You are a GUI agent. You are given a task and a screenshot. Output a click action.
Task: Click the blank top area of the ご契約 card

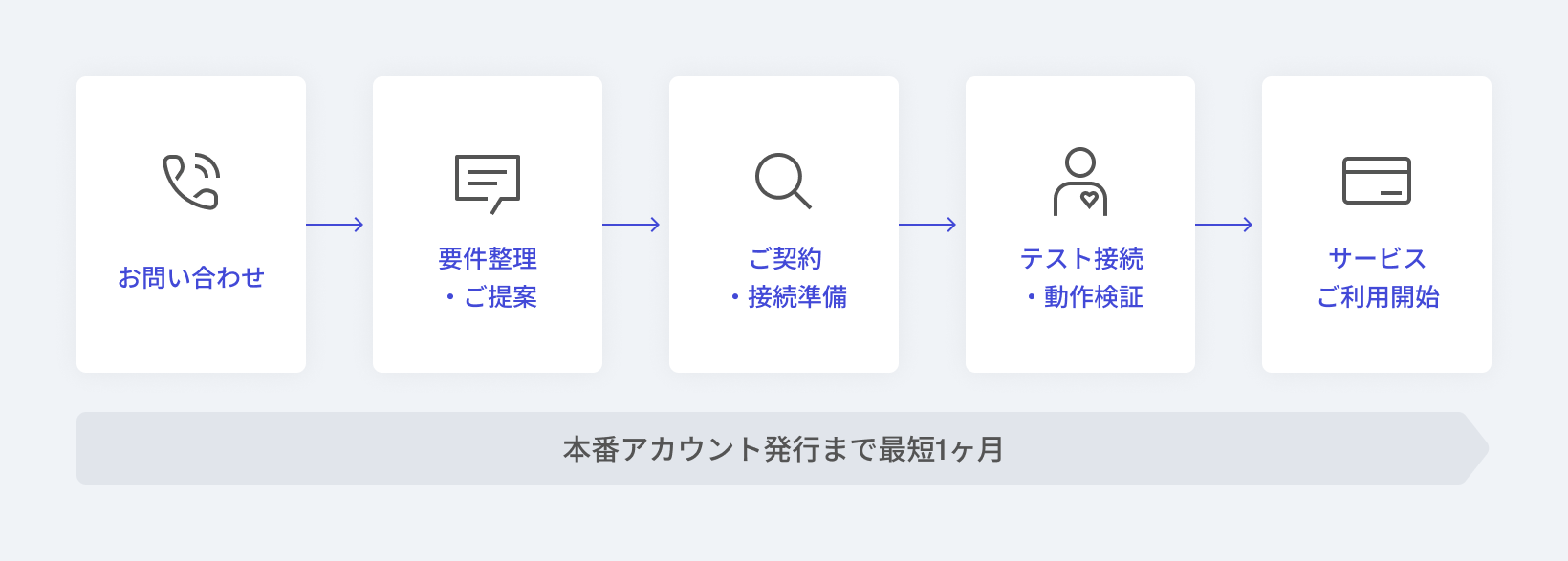click(x=784, y=110)
